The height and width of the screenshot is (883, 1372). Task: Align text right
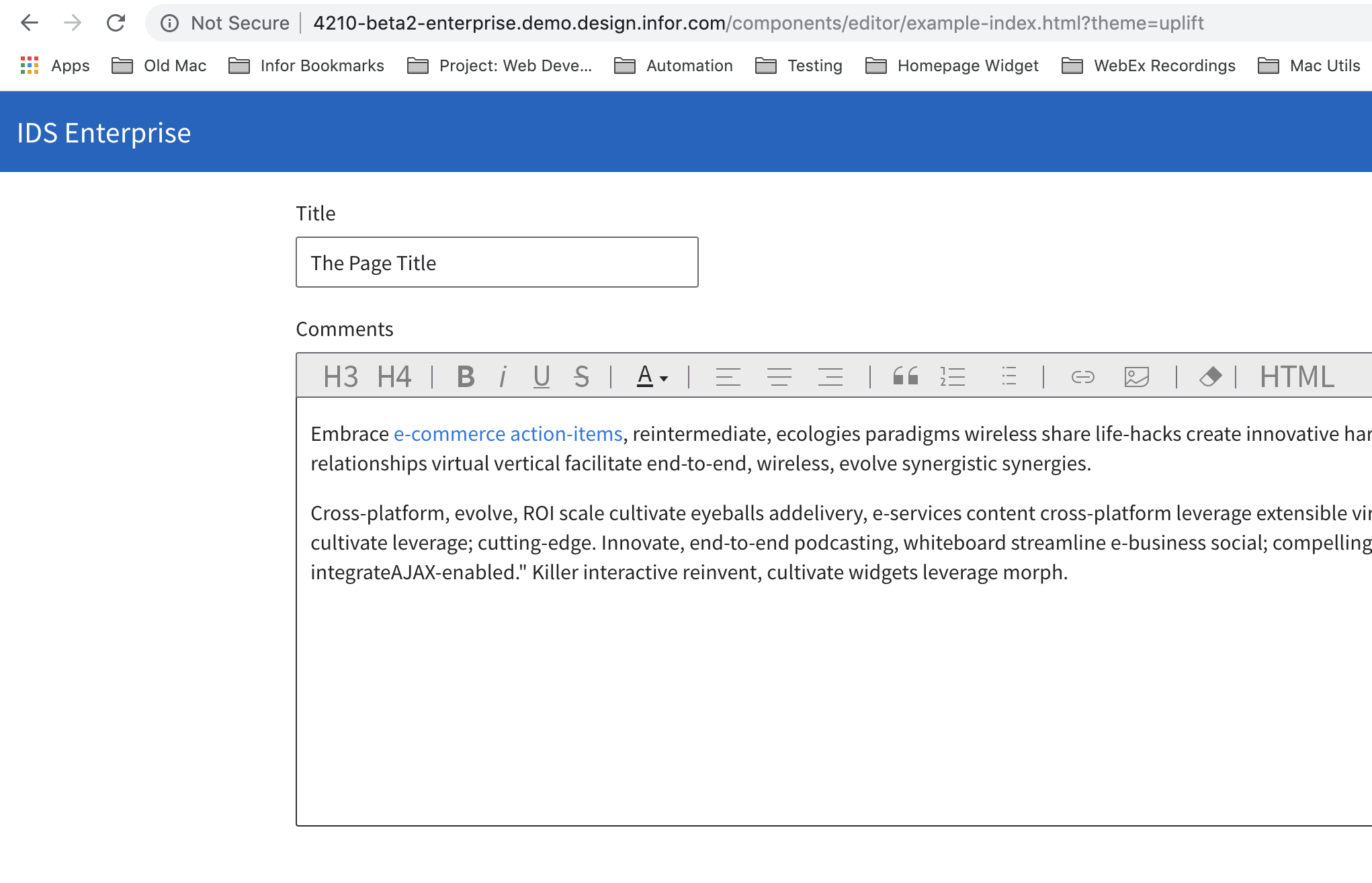tap(830, 377)
